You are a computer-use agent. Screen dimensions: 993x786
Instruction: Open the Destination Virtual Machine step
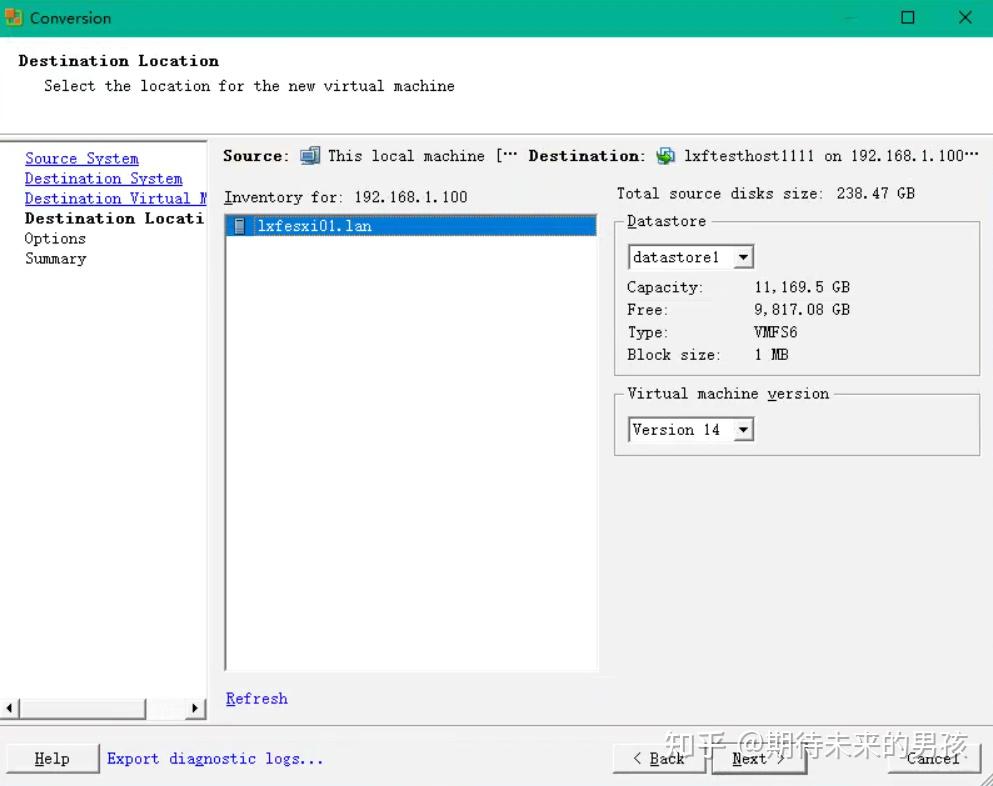coord(114,198)
